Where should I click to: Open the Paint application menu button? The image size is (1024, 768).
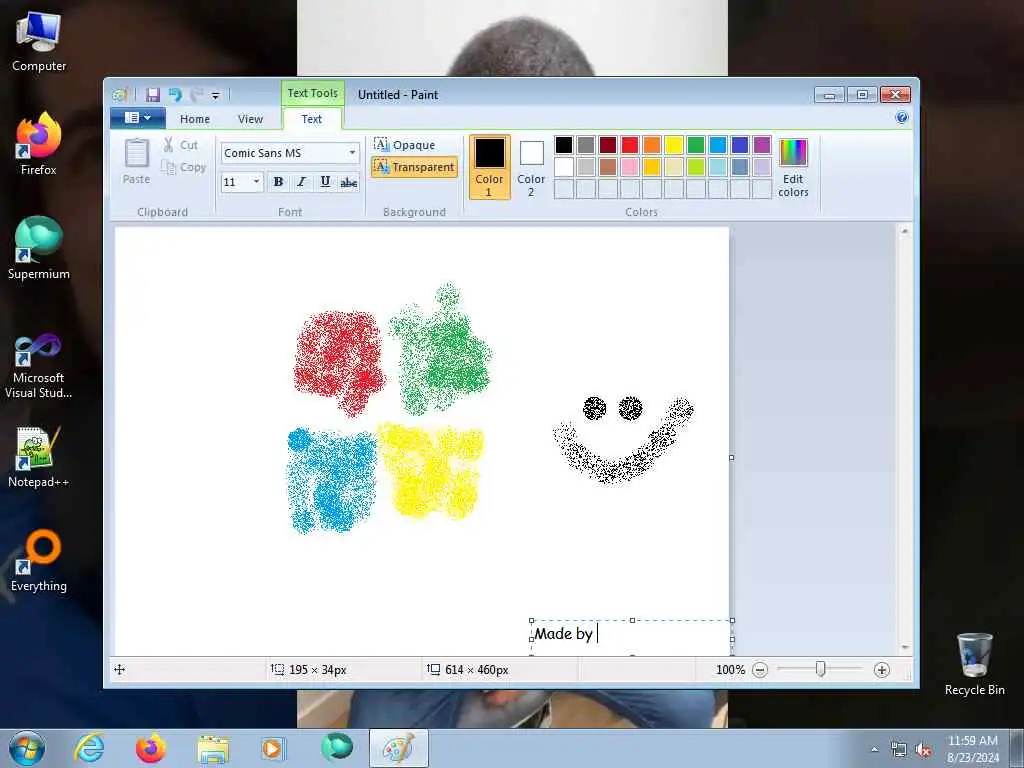(138, 118)
